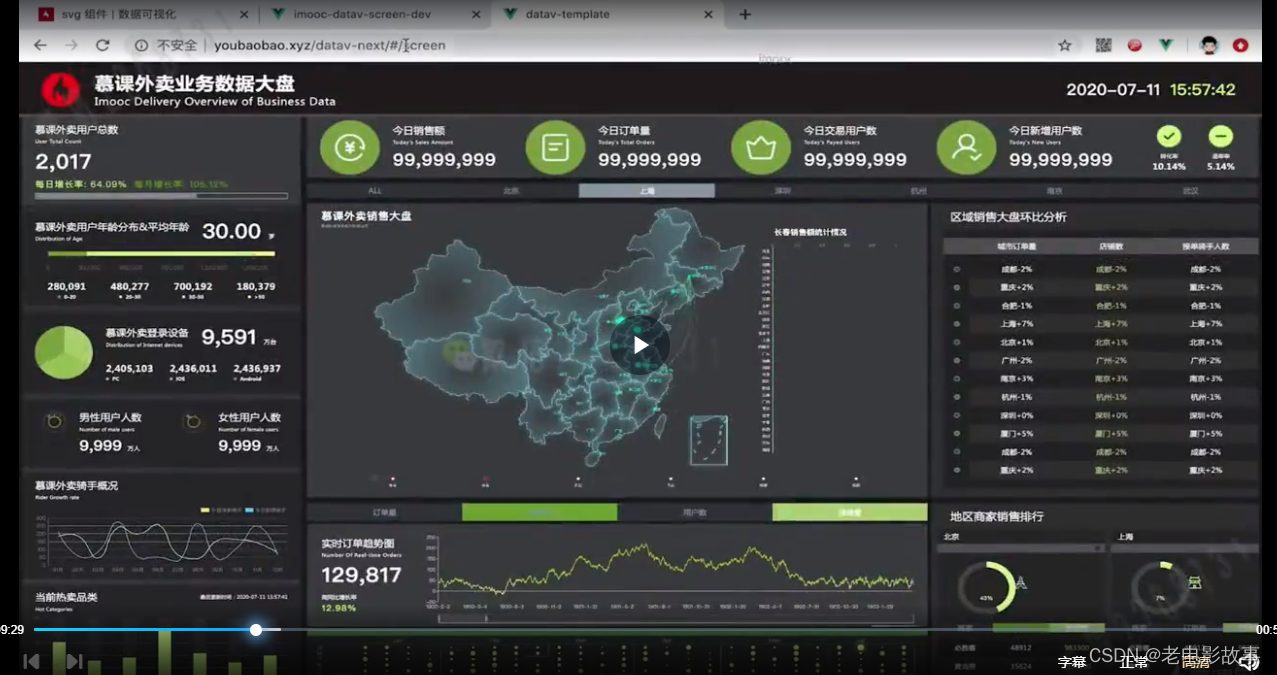Click 上海+7% in the 城市订单量 column
This screenshot has width=1277, height=675.
click(x=1016, y=324)
